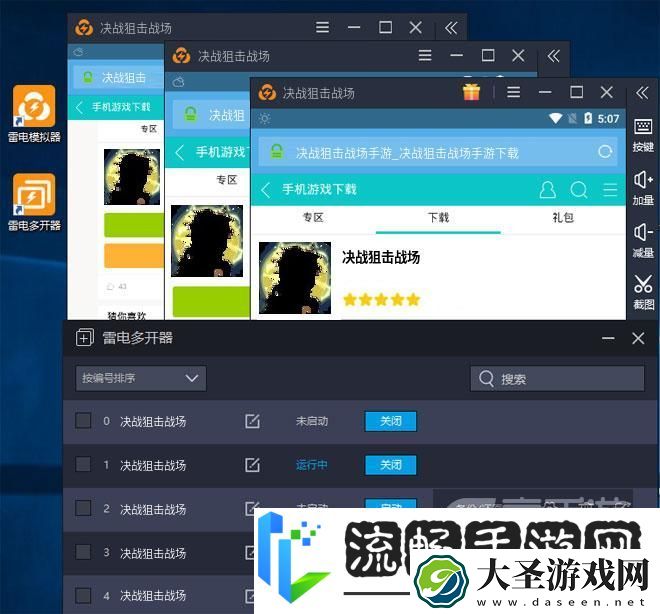Open the 按键 keyboard mapping tool
This screenshot has width=660, height=614.
pos(643,135)
